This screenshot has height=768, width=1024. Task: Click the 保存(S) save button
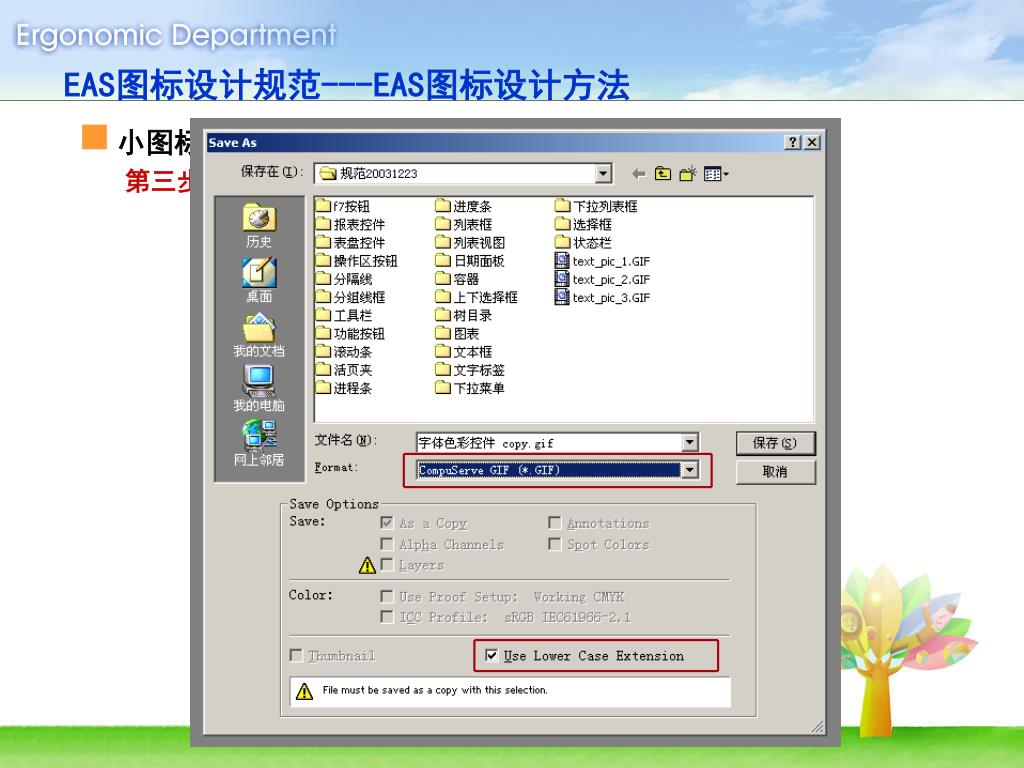point(775,443)
